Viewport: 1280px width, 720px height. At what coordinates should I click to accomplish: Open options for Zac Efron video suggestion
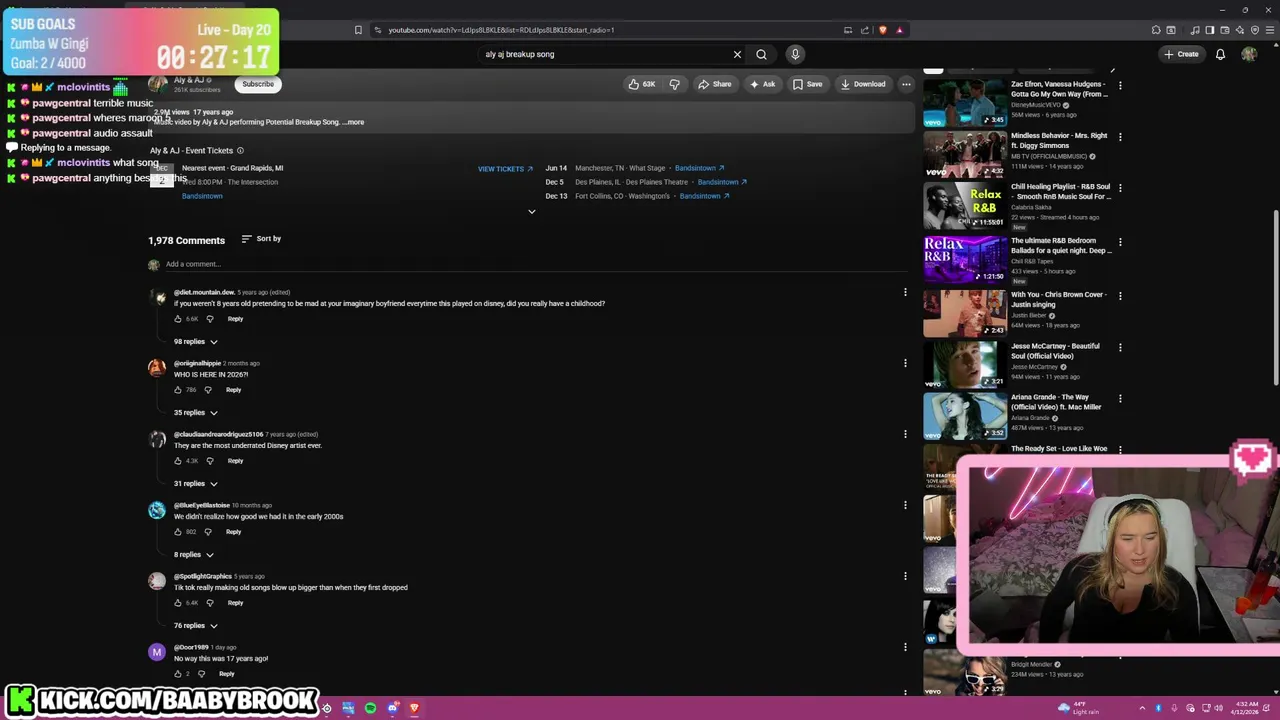point(1120,86)
